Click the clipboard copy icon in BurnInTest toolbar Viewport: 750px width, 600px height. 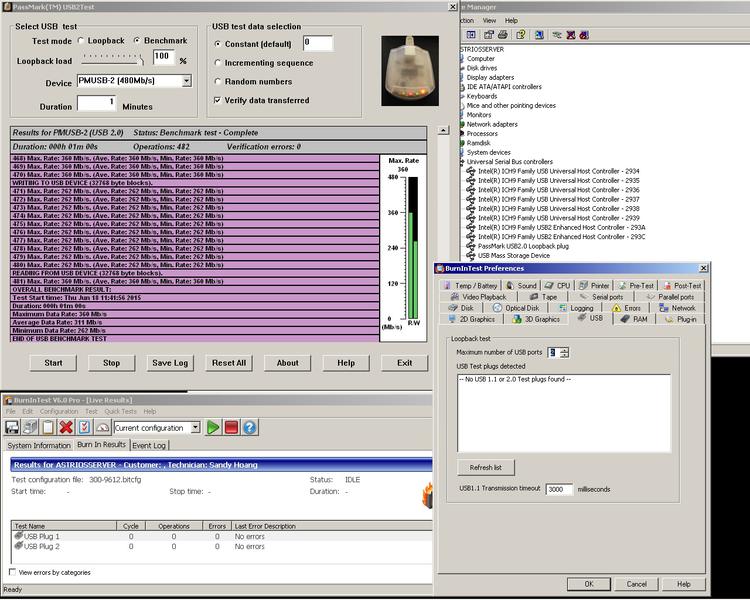48,427
